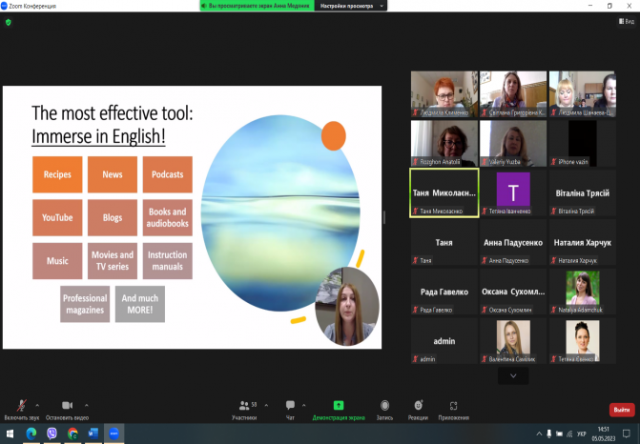Expand audio options arrow beside Включить звук
Viewport: 640px width, 444px height.
[37, 405]
